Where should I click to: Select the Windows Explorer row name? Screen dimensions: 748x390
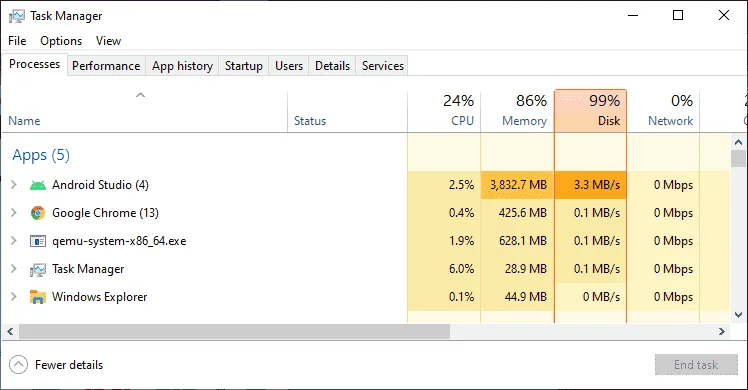point(100,297)
